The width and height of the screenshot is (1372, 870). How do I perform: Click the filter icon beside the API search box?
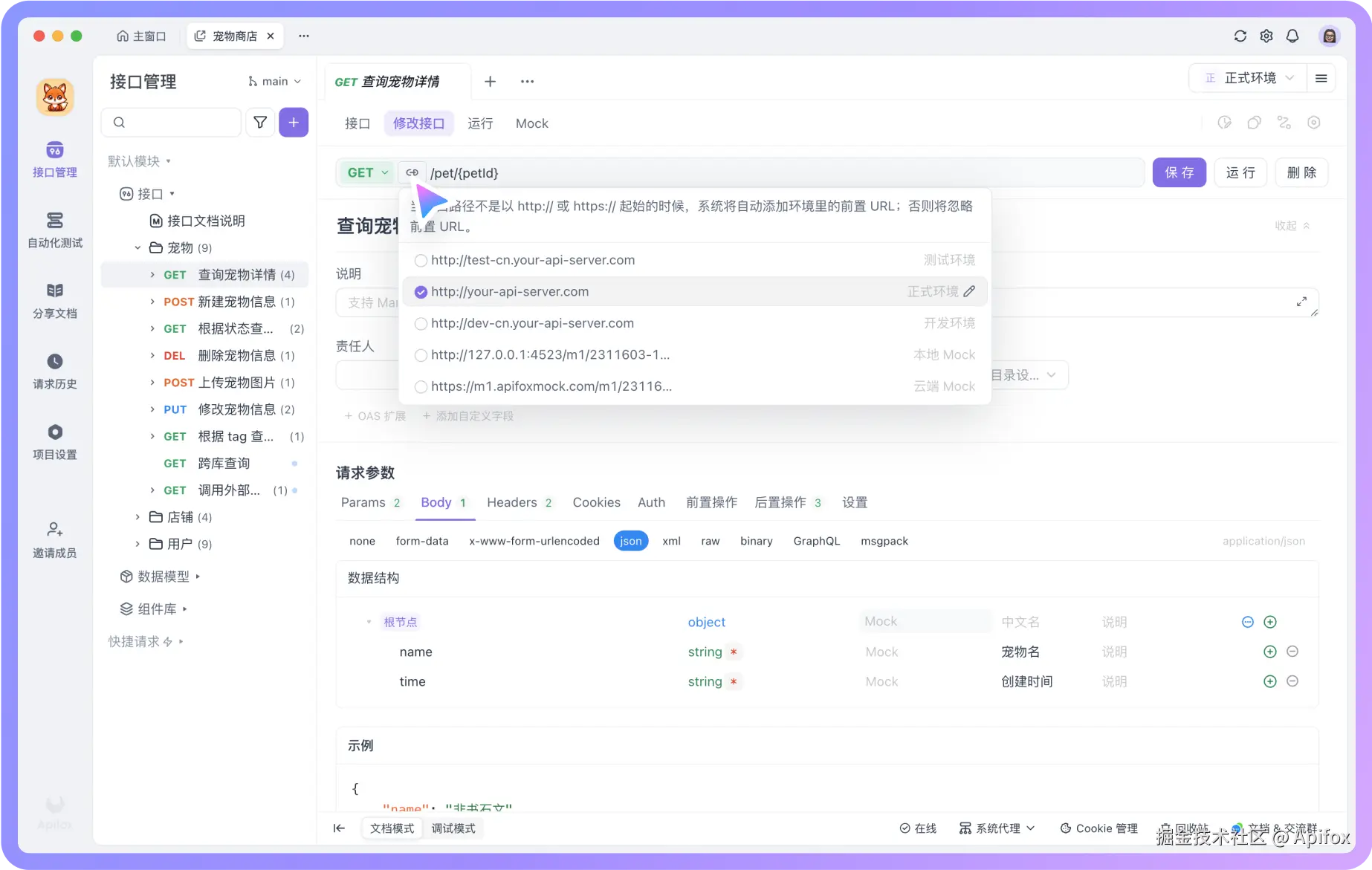(259, 122)
